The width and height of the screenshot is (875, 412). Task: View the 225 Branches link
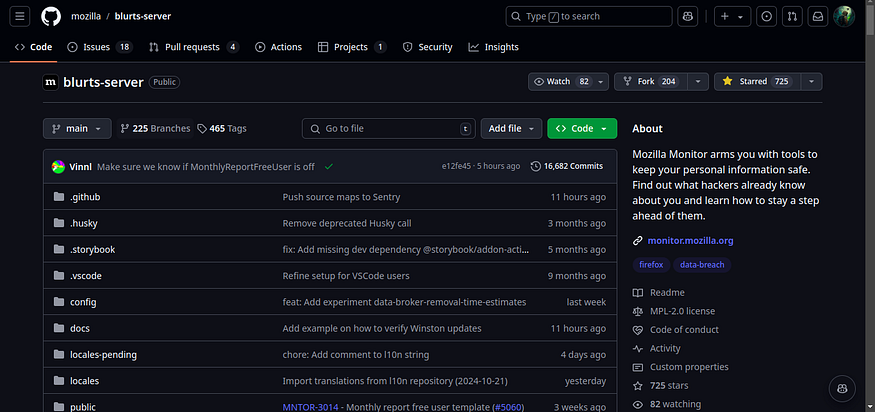tap(155, 128)
